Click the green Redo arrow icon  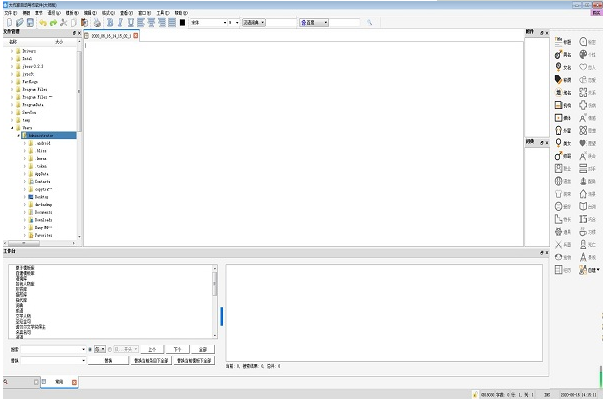point(53,23)
